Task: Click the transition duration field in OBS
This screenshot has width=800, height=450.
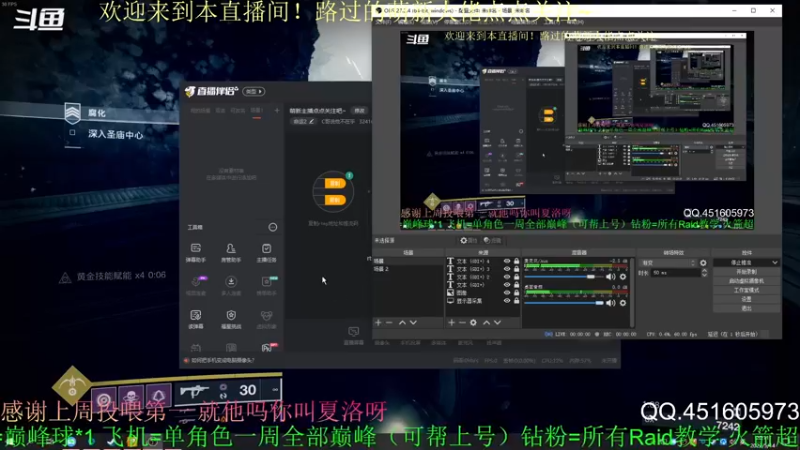Action: coord(674,273)
